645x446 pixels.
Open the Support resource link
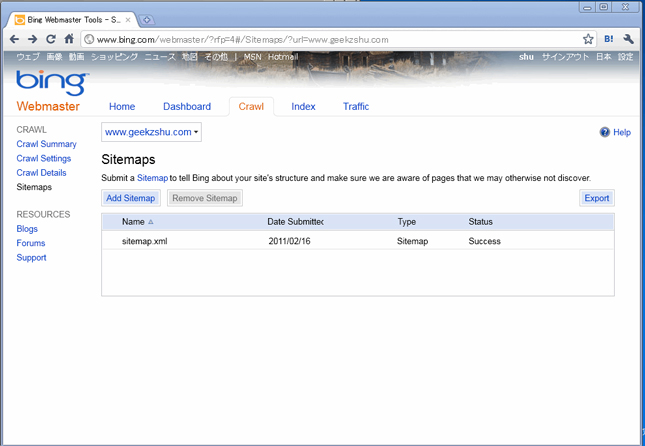[31, 258]
